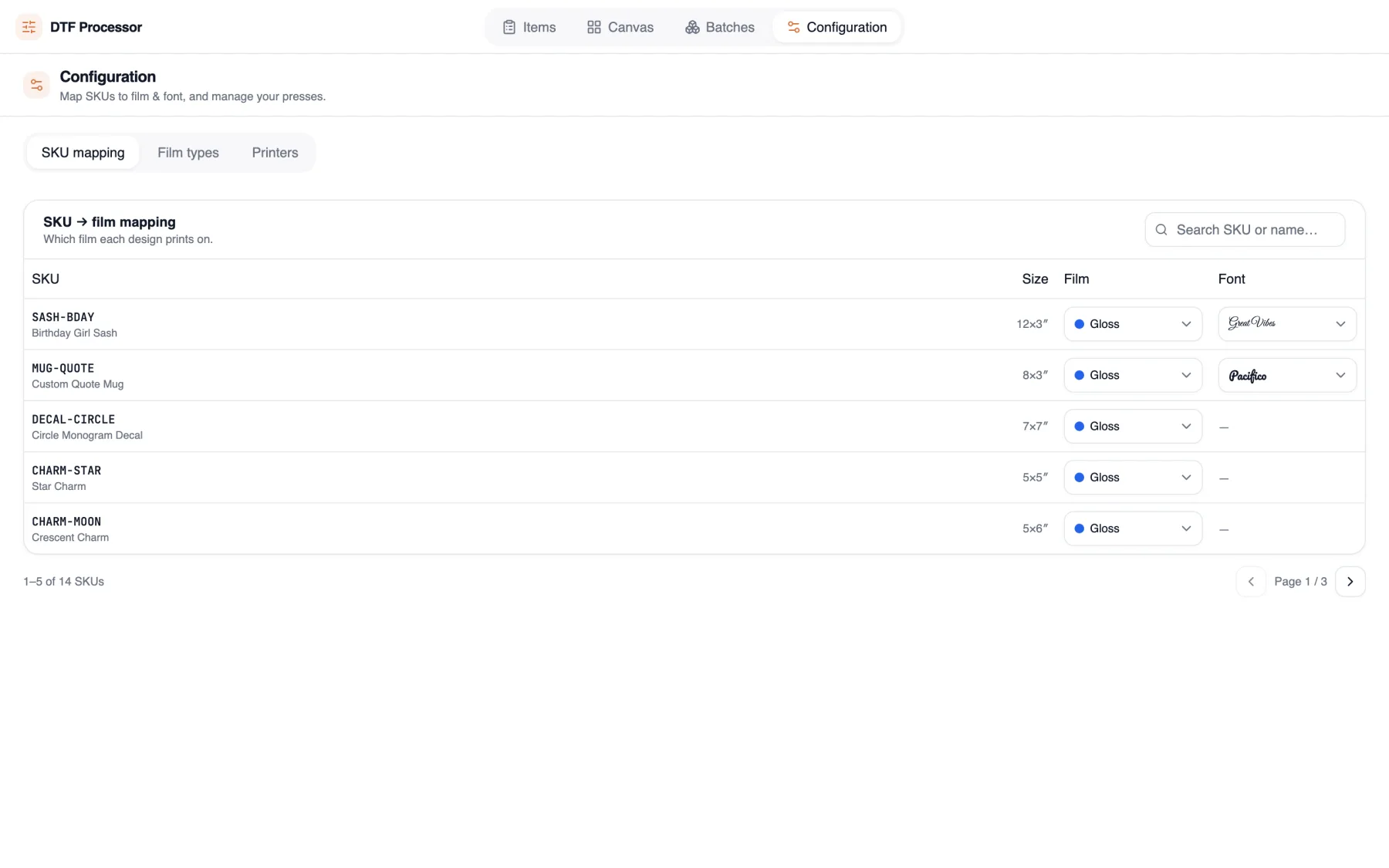Expand the Pacifico font dropdown
Viewport: 1389px width, 868px height.
coord(1287,375)
